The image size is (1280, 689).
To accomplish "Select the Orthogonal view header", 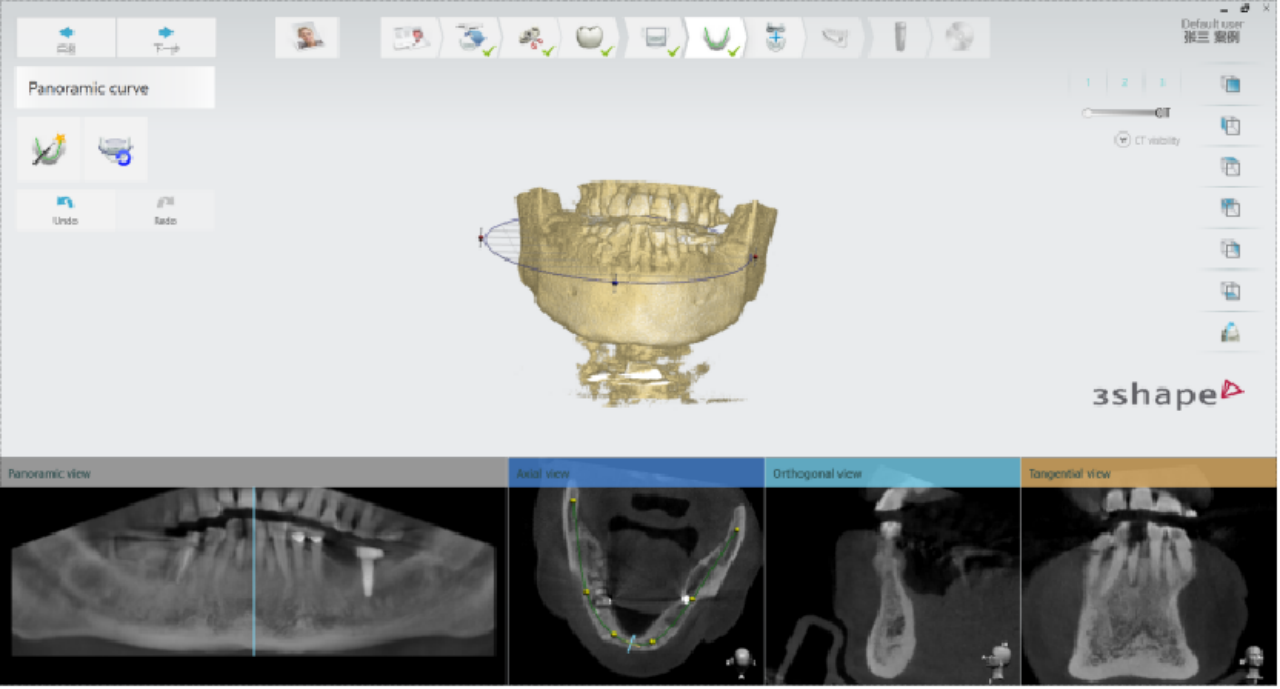I will point(892,473).
